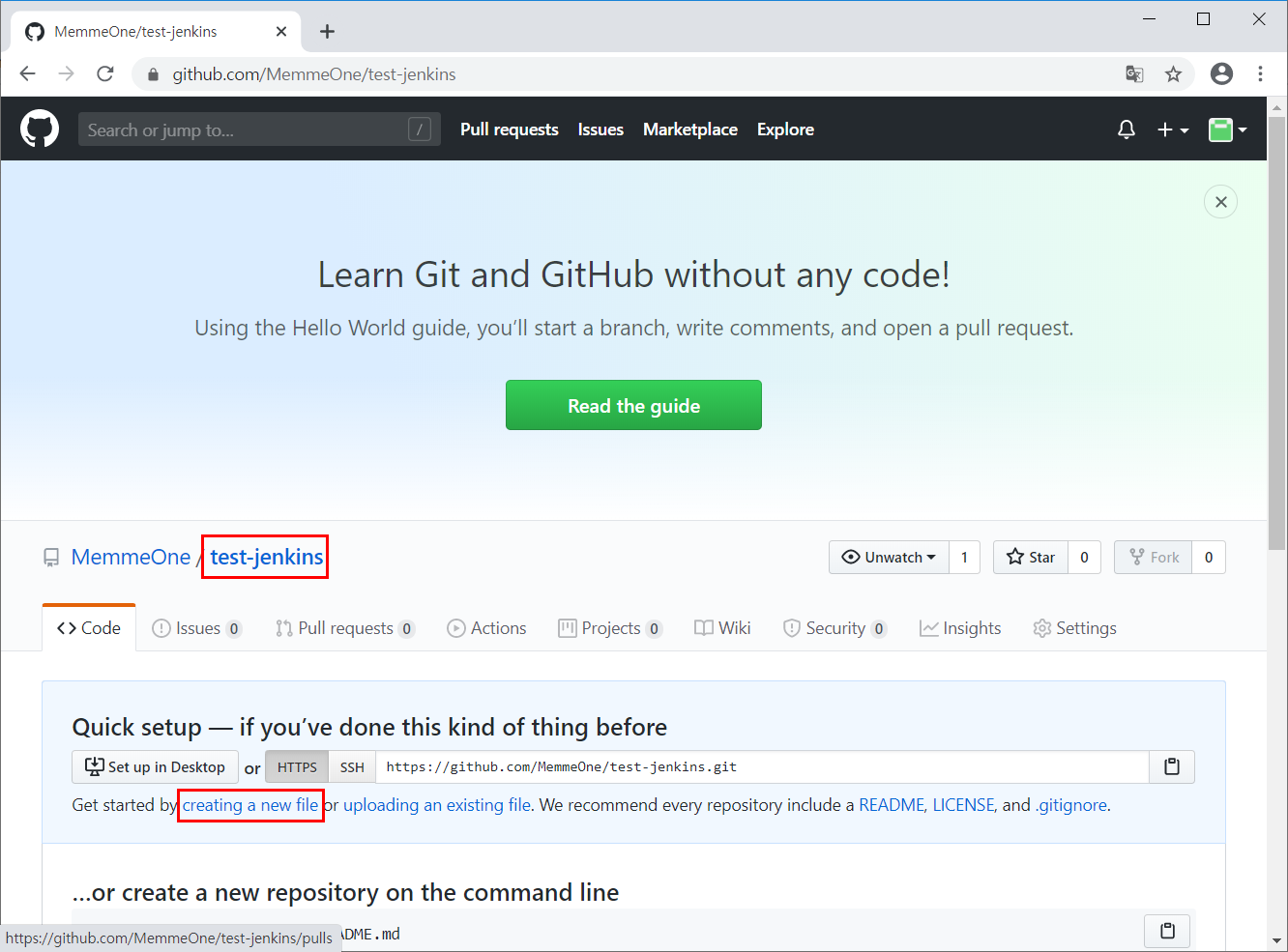Expand the plus create-new menu

click(1173, 130)
